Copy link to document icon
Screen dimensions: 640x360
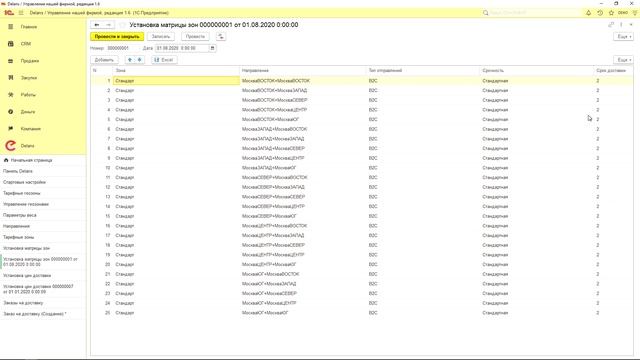coord(611,25)
